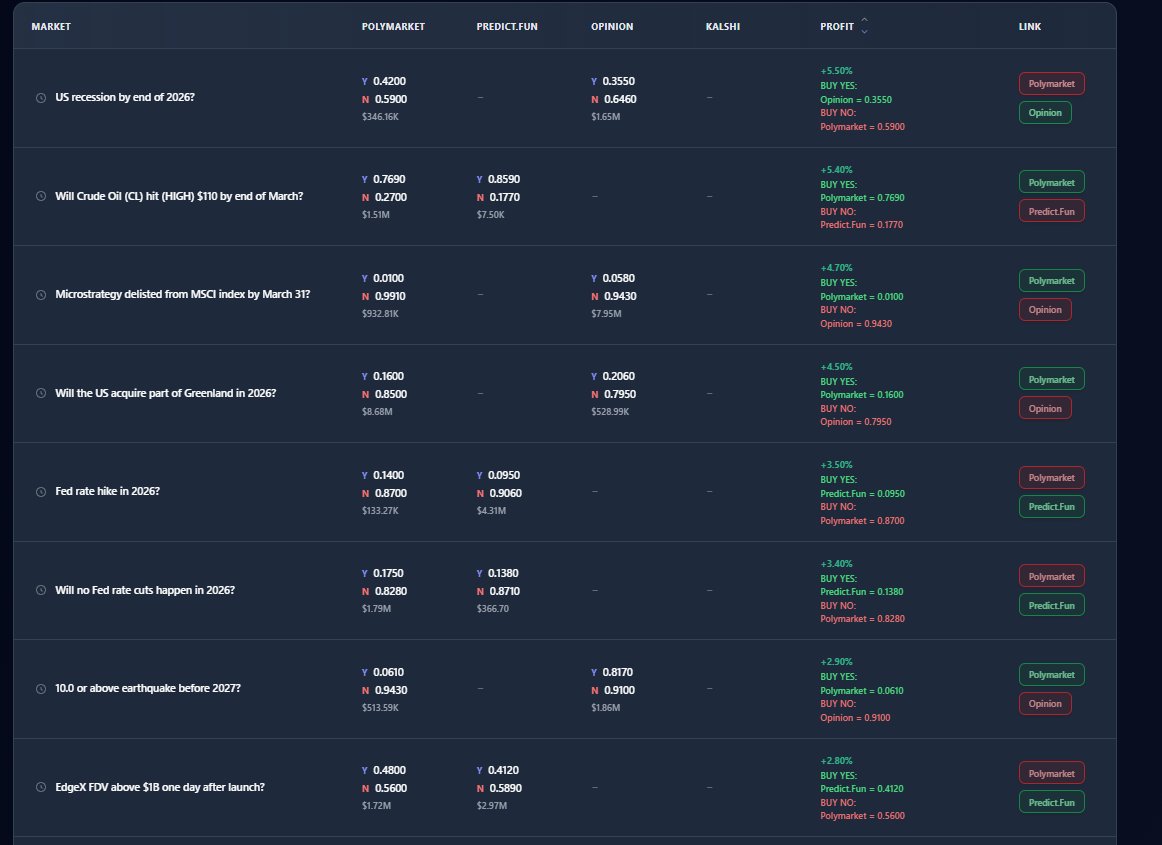
Task: Click the PREDICT.FUN column header
Action: pos(507,27)
